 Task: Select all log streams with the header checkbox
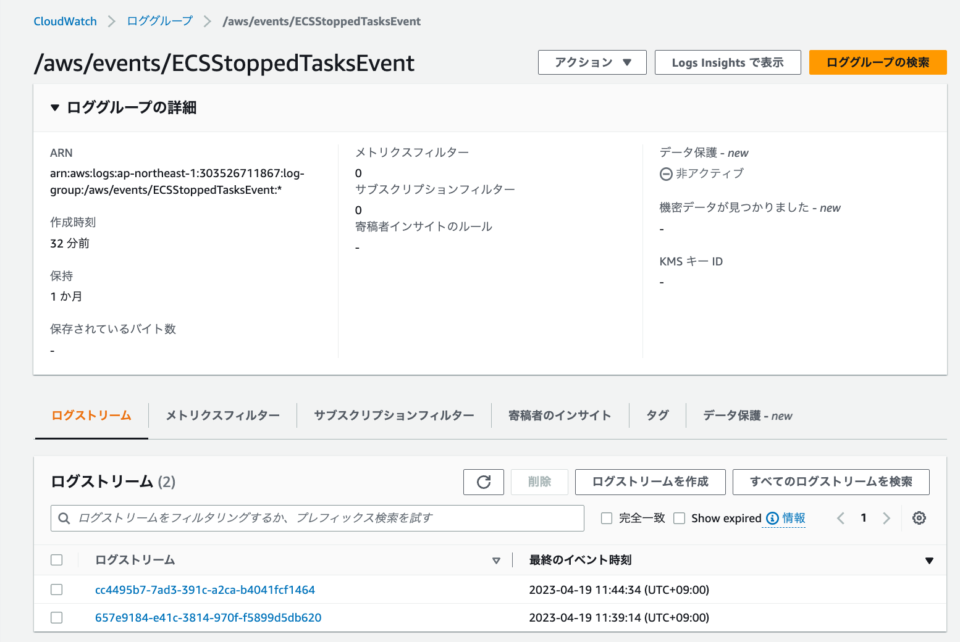coord(57,560)
